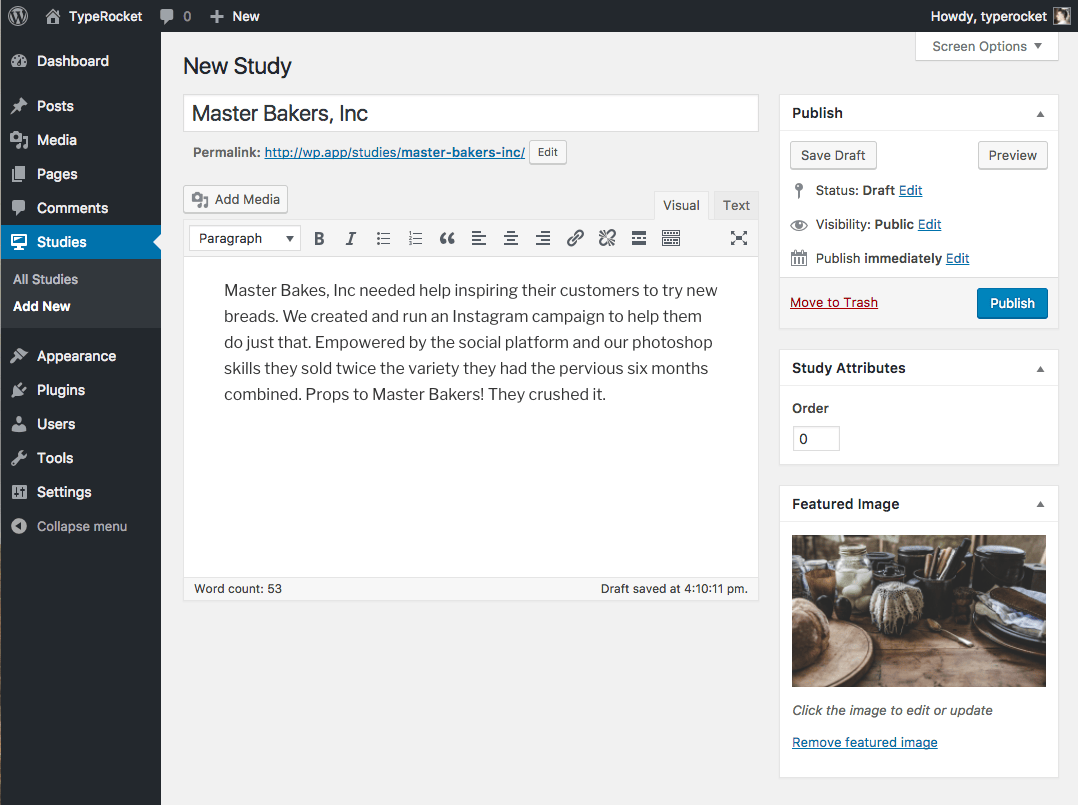Image resolution: width=1078 pixels, height=805 pixels.
Task: Click the permalink Edit button
Action: tap(548, 152)
